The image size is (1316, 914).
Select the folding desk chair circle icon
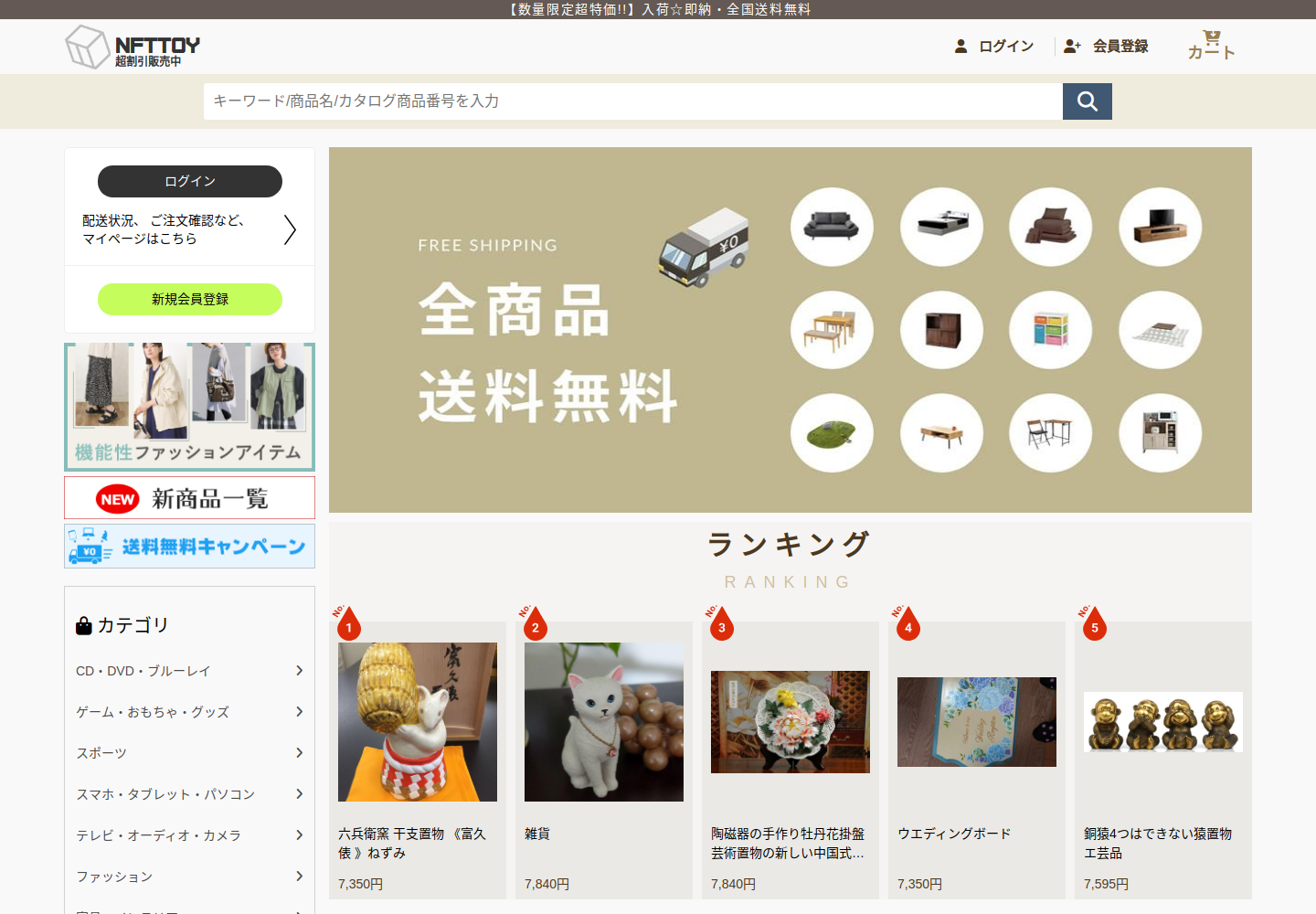pyautogui.click(x=1050, y=433)
